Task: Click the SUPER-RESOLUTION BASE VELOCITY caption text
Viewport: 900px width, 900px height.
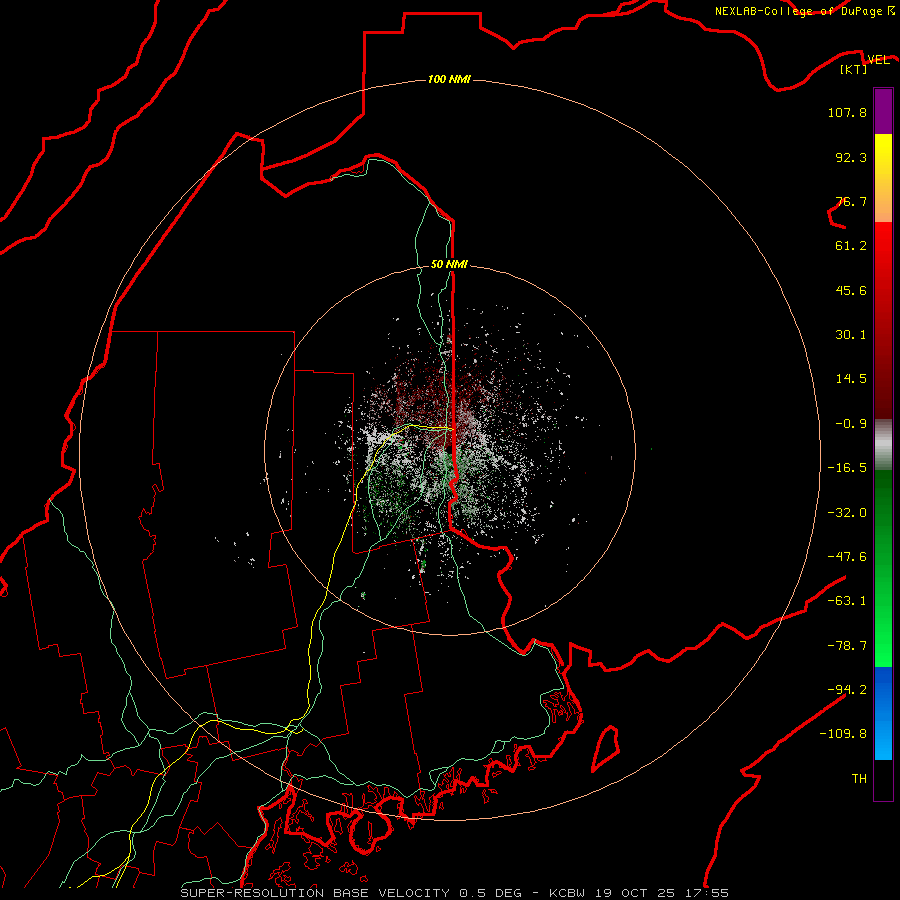Action: point(315,893)
